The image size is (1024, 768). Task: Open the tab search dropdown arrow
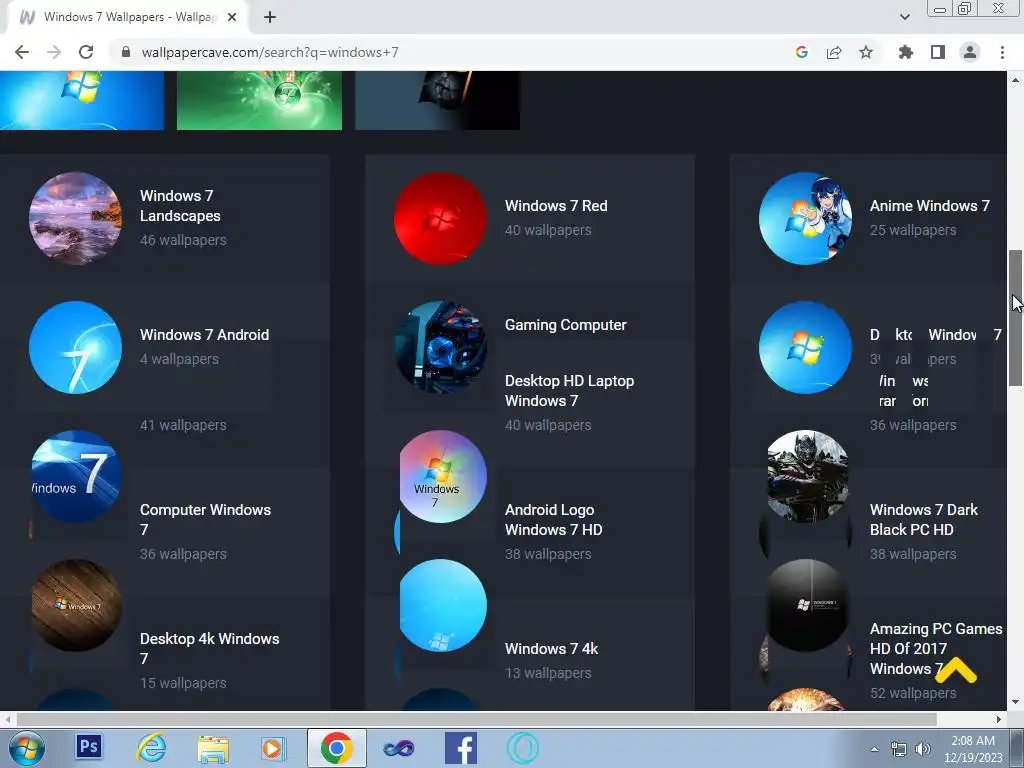pos(904,17)
